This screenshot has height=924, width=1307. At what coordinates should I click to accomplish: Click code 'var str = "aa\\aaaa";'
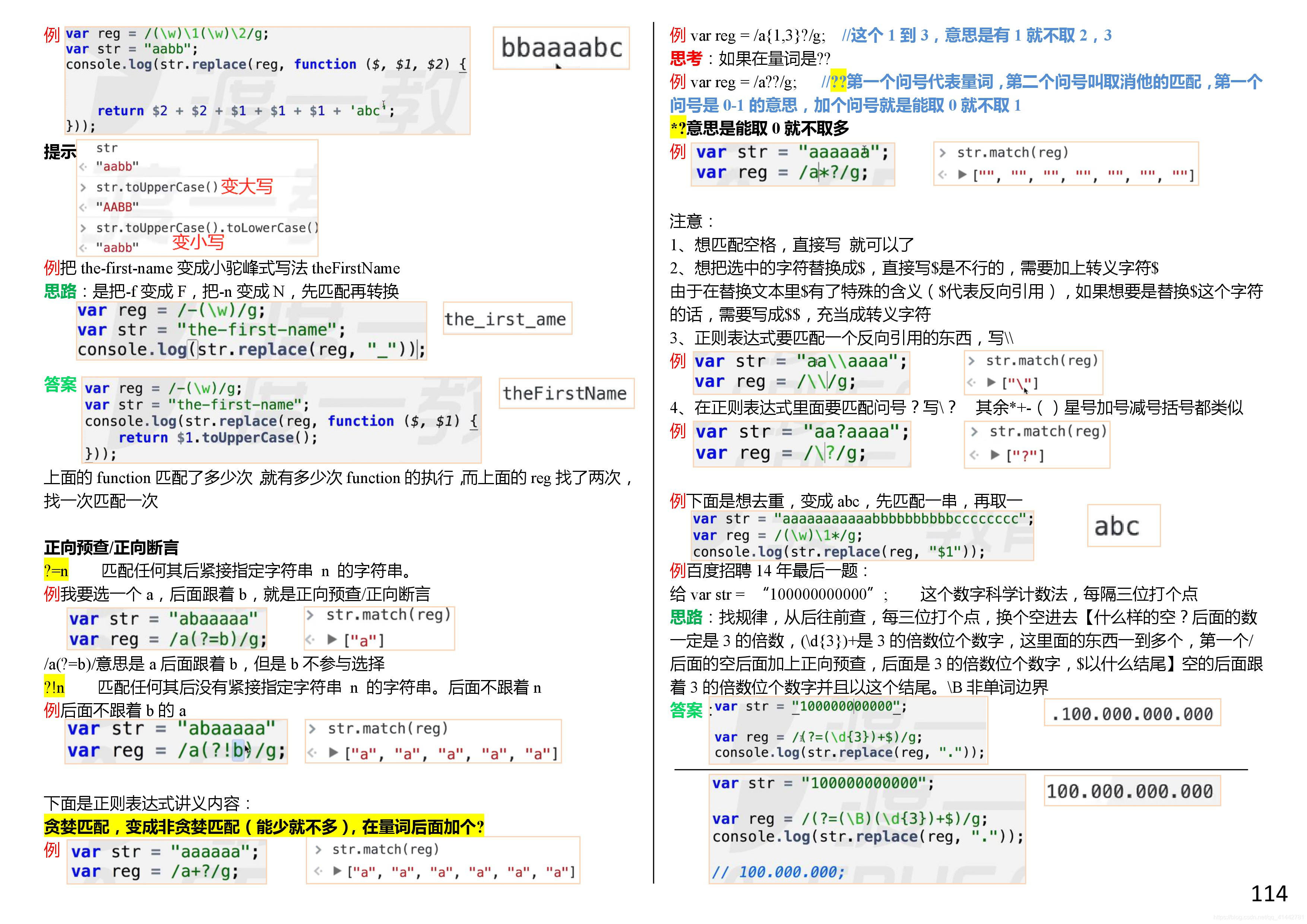[x=800, y=361]
